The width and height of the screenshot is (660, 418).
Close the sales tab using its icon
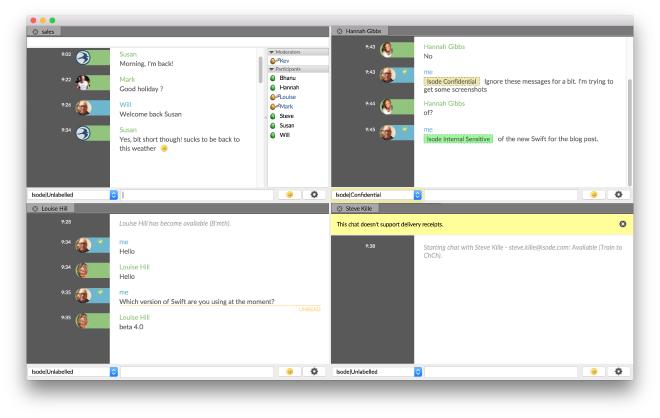[x=36, y=32]
